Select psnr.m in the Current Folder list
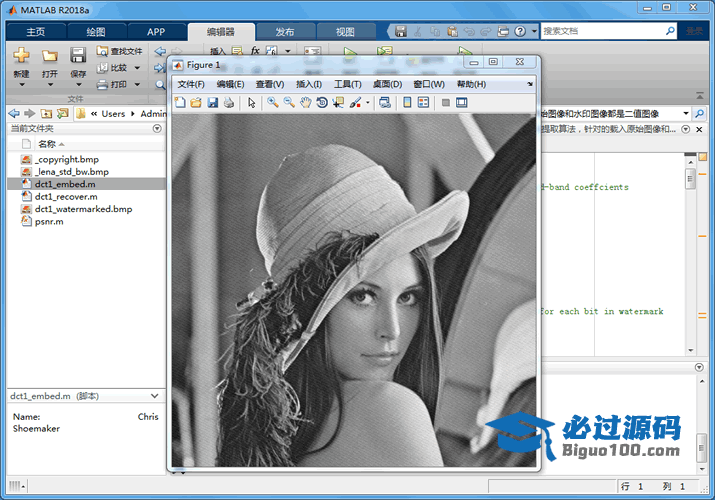715x500 pixels. [x=49, y=222]
